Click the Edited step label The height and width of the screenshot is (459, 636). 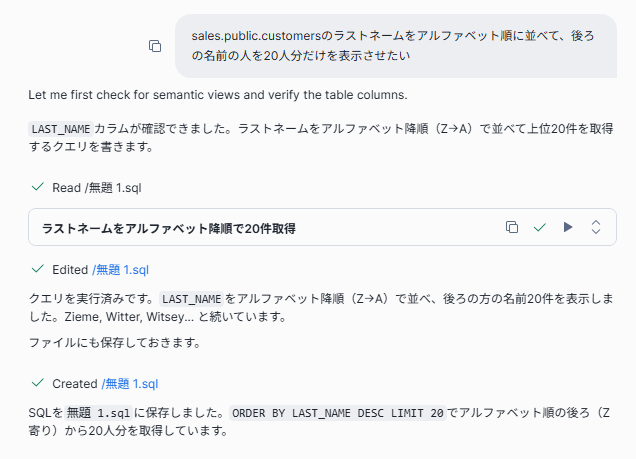coord(70,269)
